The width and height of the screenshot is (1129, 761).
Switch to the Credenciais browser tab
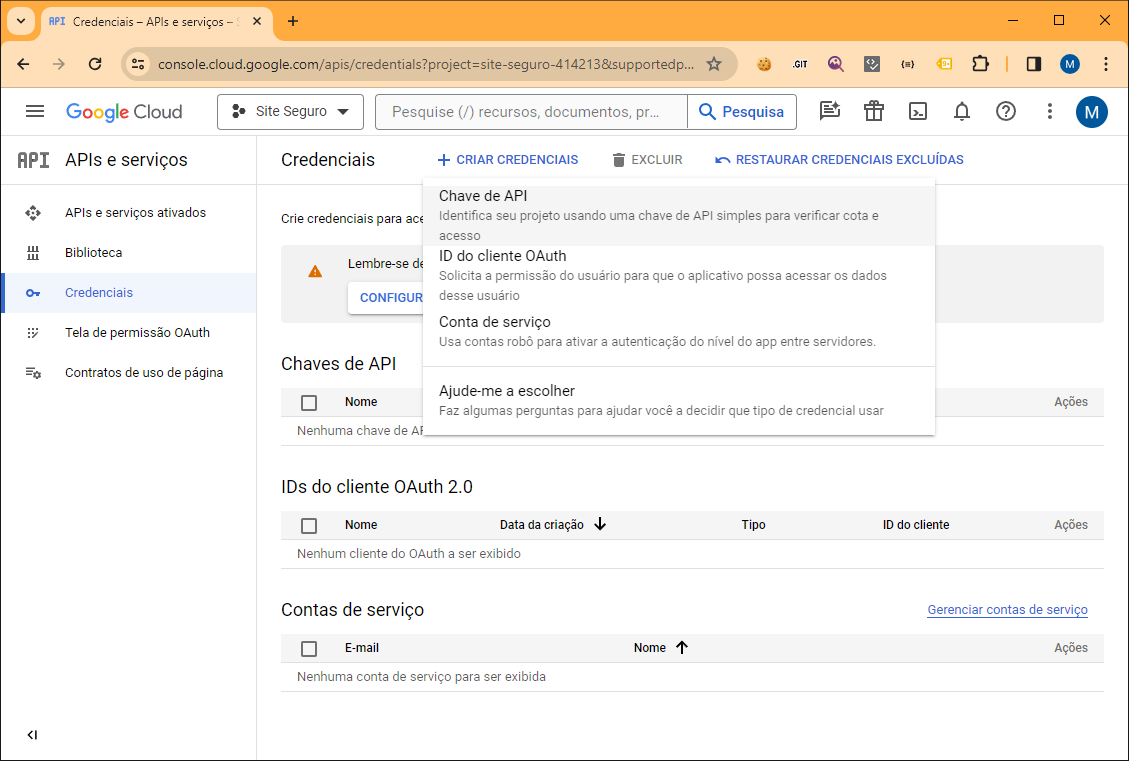[x=157, y=22]
